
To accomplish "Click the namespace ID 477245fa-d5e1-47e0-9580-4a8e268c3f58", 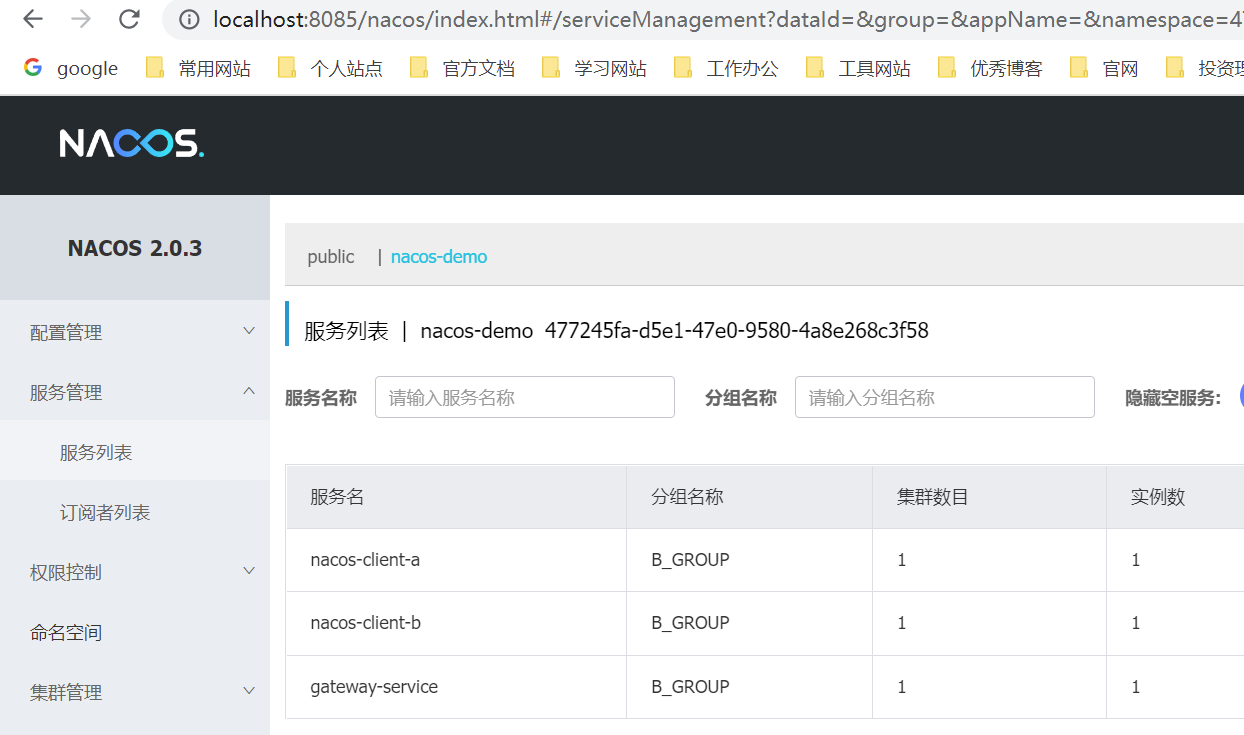I will (736, 330).
